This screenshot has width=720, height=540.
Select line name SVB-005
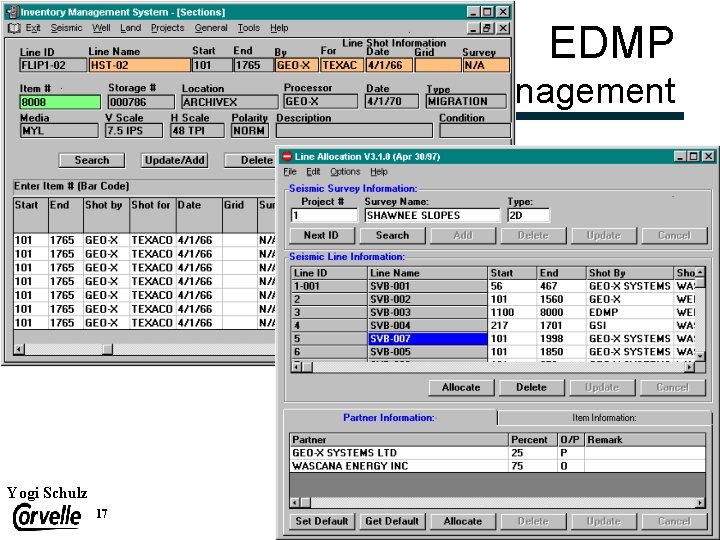point(428,352)
